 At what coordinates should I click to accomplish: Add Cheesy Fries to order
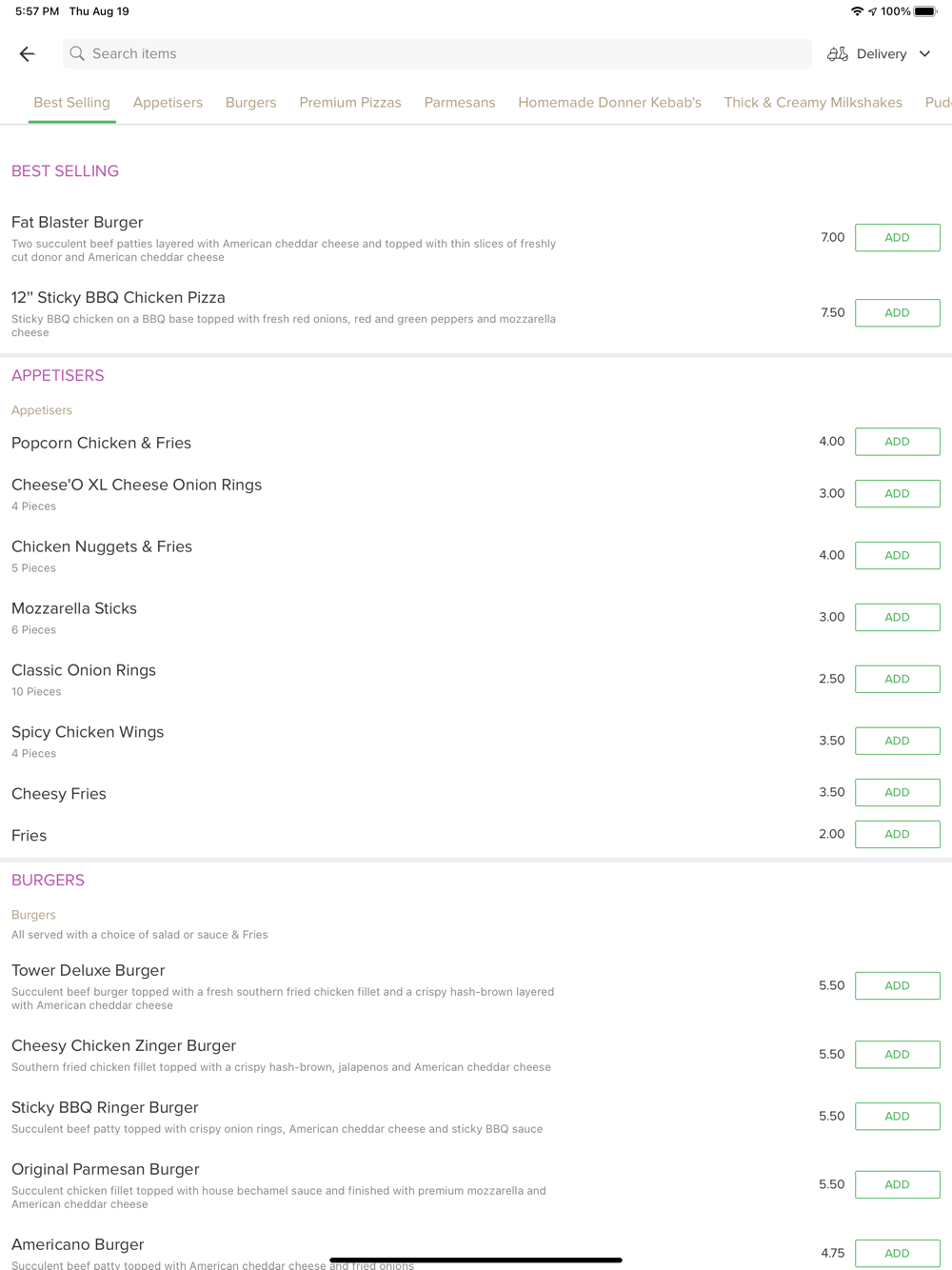(897, 793)
